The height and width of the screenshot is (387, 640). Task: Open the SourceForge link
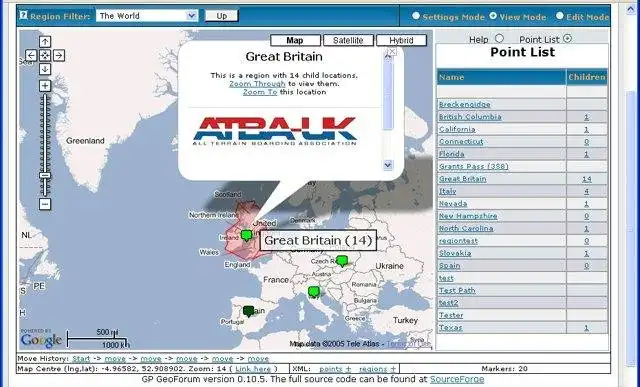click(x=457, y=379)
